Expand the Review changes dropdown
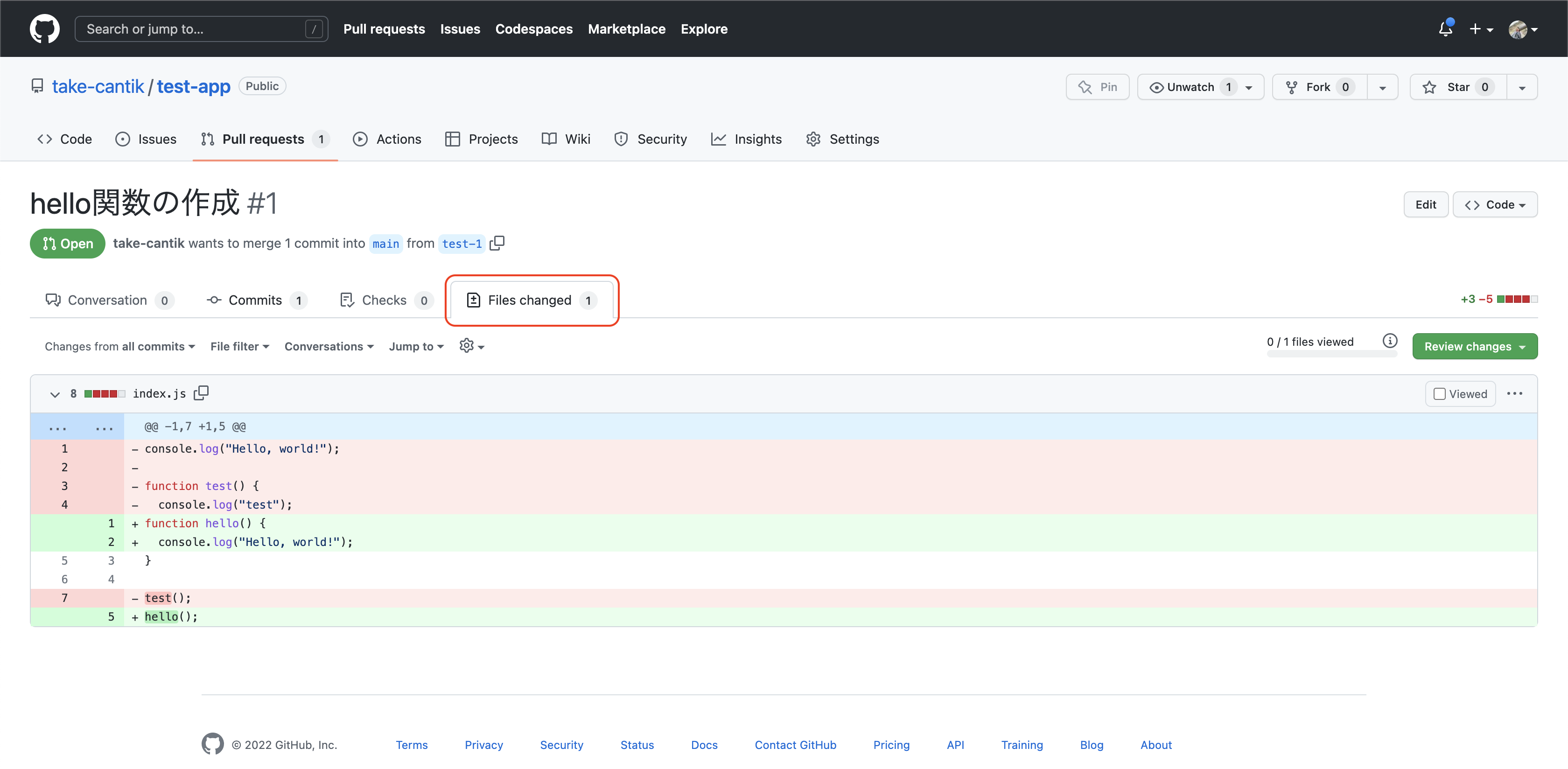1568x769 pixels. 1474,346
